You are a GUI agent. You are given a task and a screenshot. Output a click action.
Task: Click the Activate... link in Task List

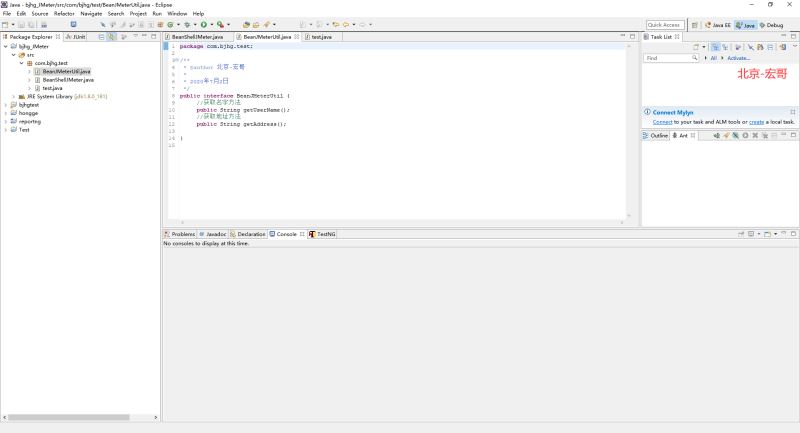(738, 58)
